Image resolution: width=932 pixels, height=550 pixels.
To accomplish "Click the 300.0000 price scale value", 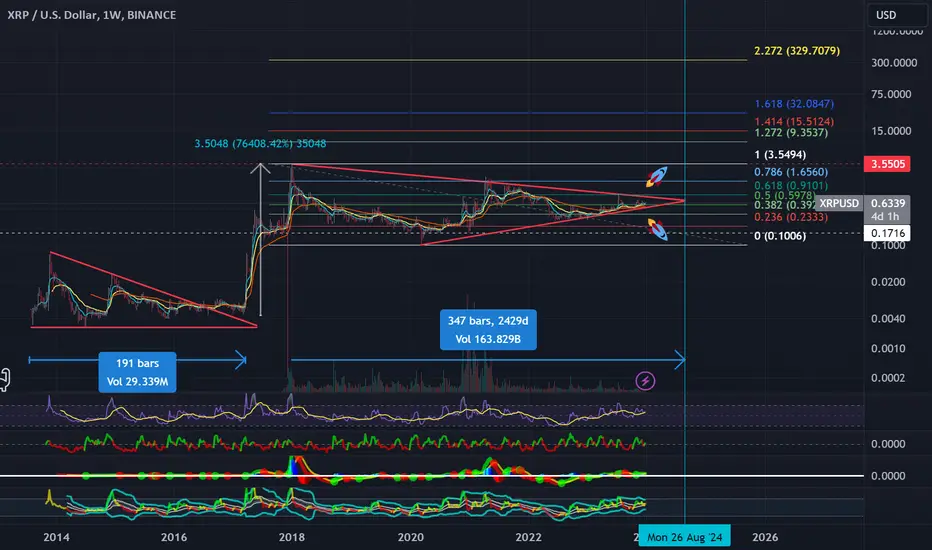I will 894,62.
